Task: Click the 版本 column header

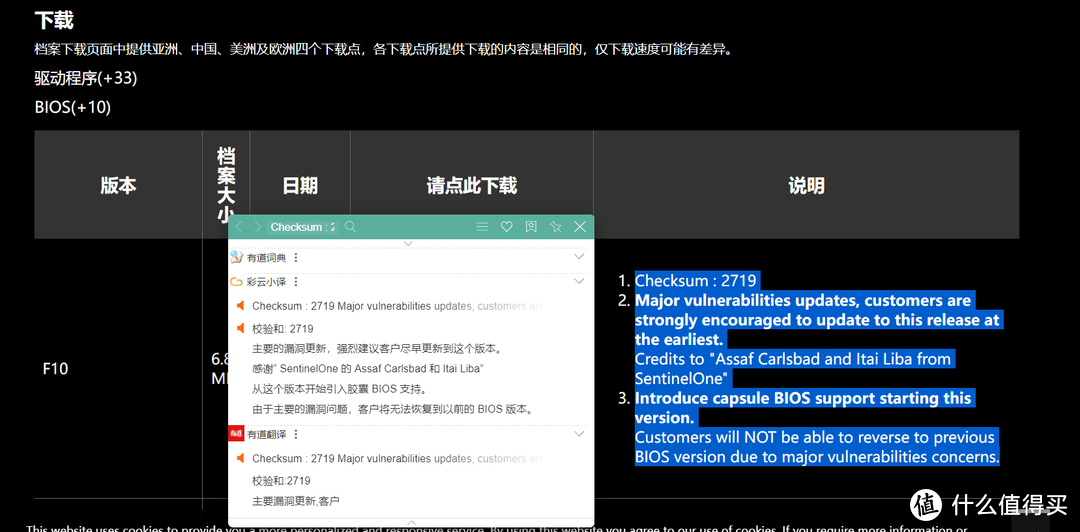Action: (118, 185)
